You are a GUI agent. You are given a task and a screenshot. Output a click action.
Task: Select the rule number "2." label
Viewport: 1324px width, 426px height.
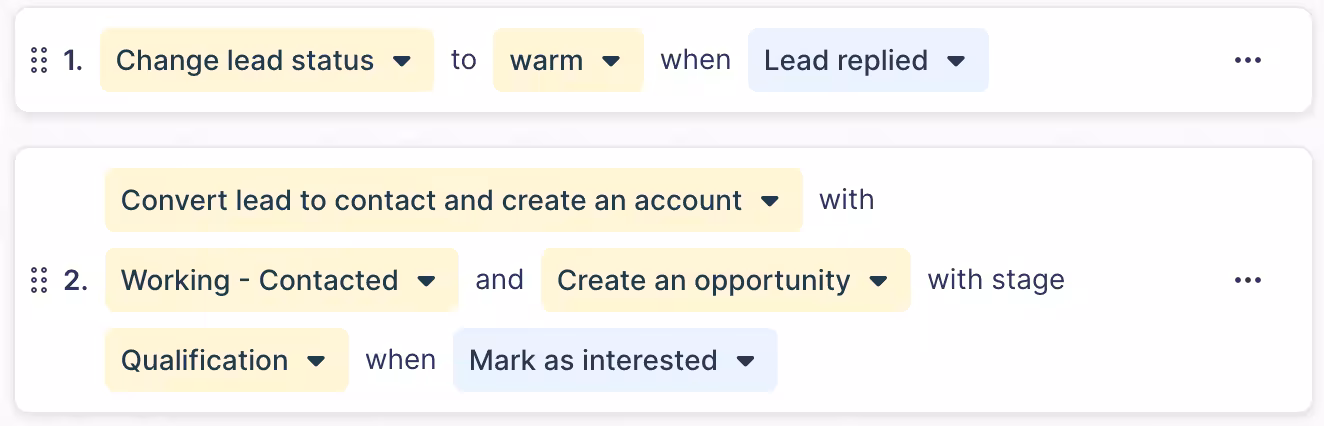click(x=75, y=280)
